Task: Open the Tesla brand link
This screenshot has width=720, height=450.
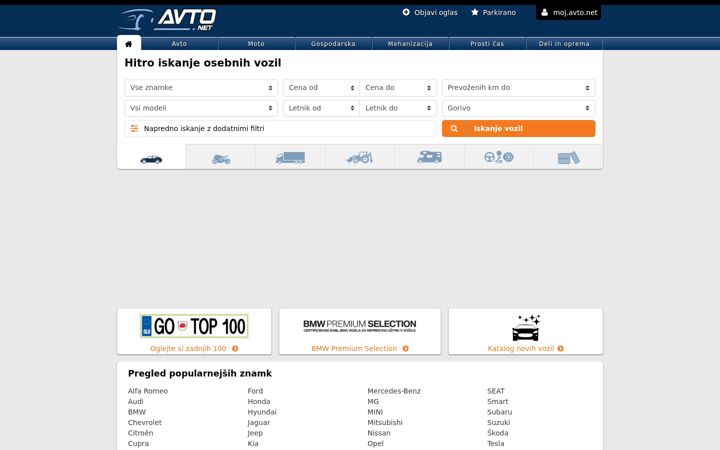Action: 496,444
